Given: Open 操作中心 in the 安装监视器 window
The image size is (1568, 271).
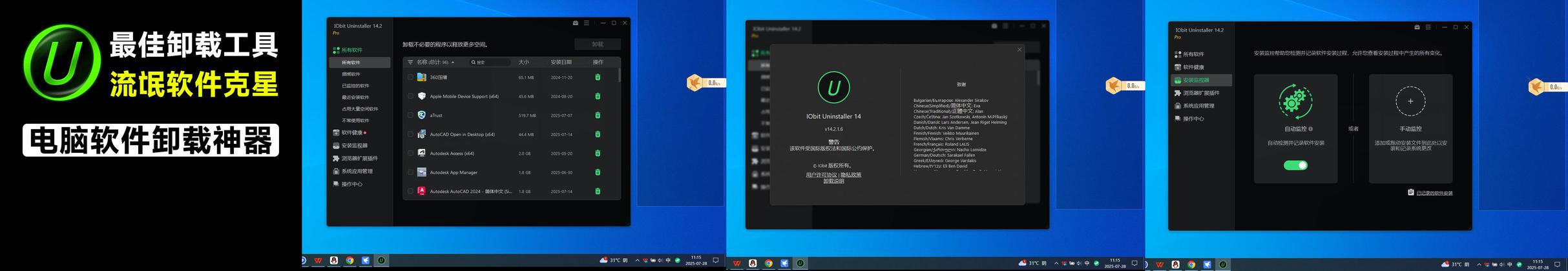Looking at the screenshot, I should [1189, 119].
